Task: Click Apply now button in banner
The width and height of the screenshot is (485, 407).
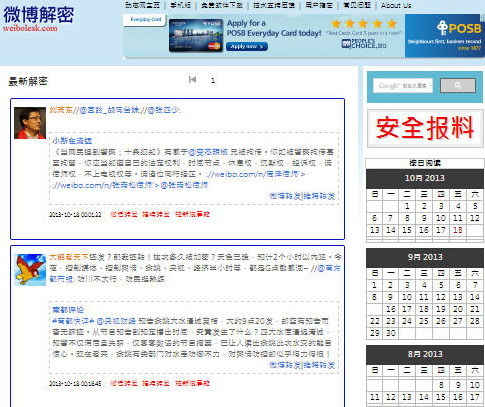Action: click(247, 47)
